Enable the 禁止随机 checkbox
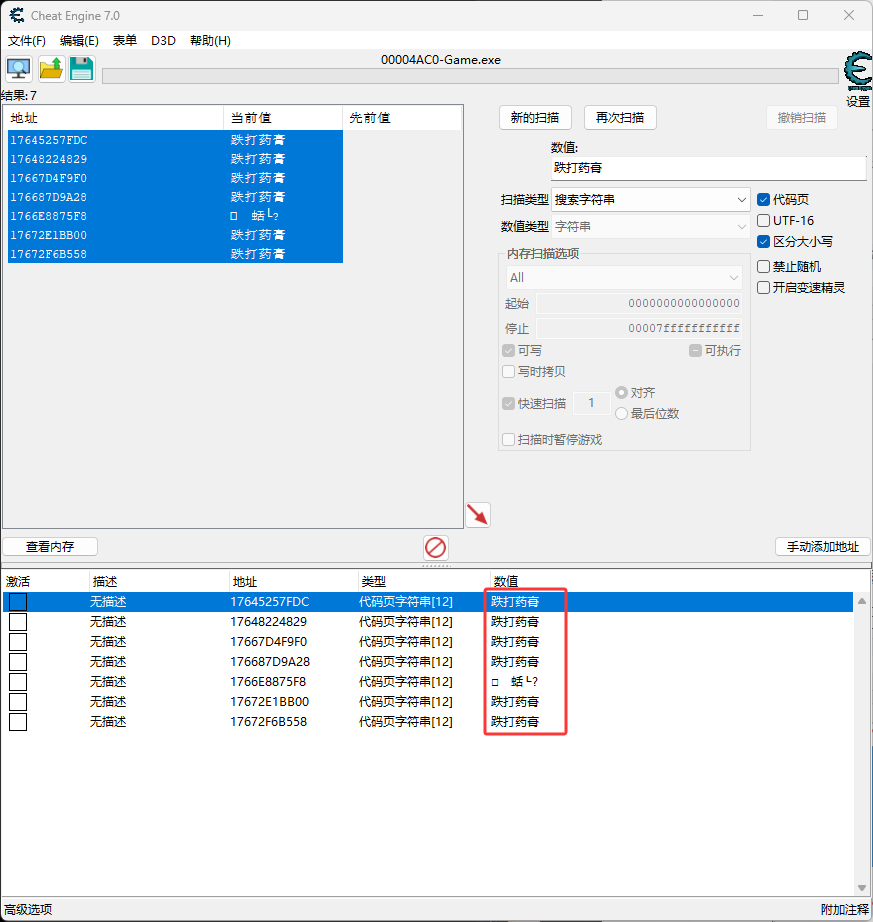 [x=764, y=266]
